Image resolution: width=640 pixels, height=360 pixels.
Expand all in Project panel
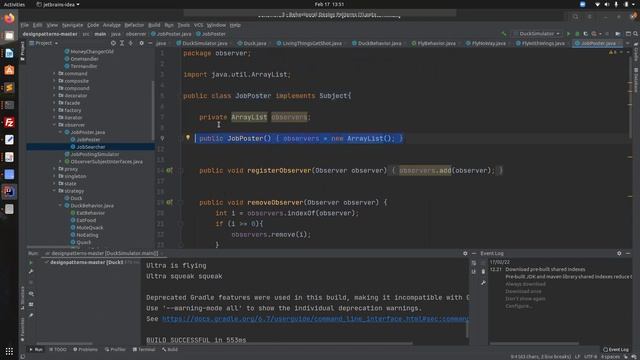(x=122, y=43)
